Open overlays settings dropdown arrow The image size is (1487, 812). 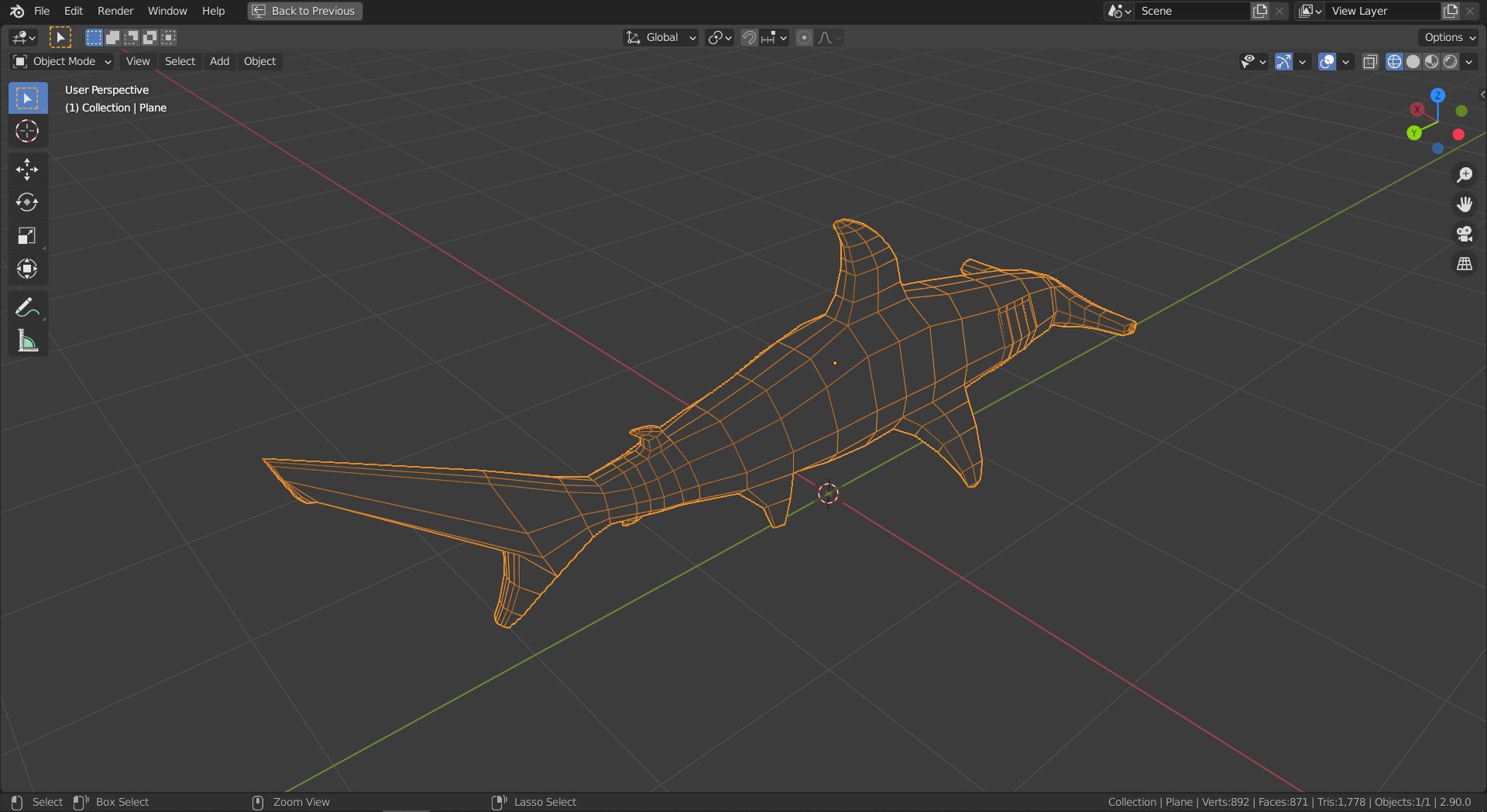(1346, 61)
